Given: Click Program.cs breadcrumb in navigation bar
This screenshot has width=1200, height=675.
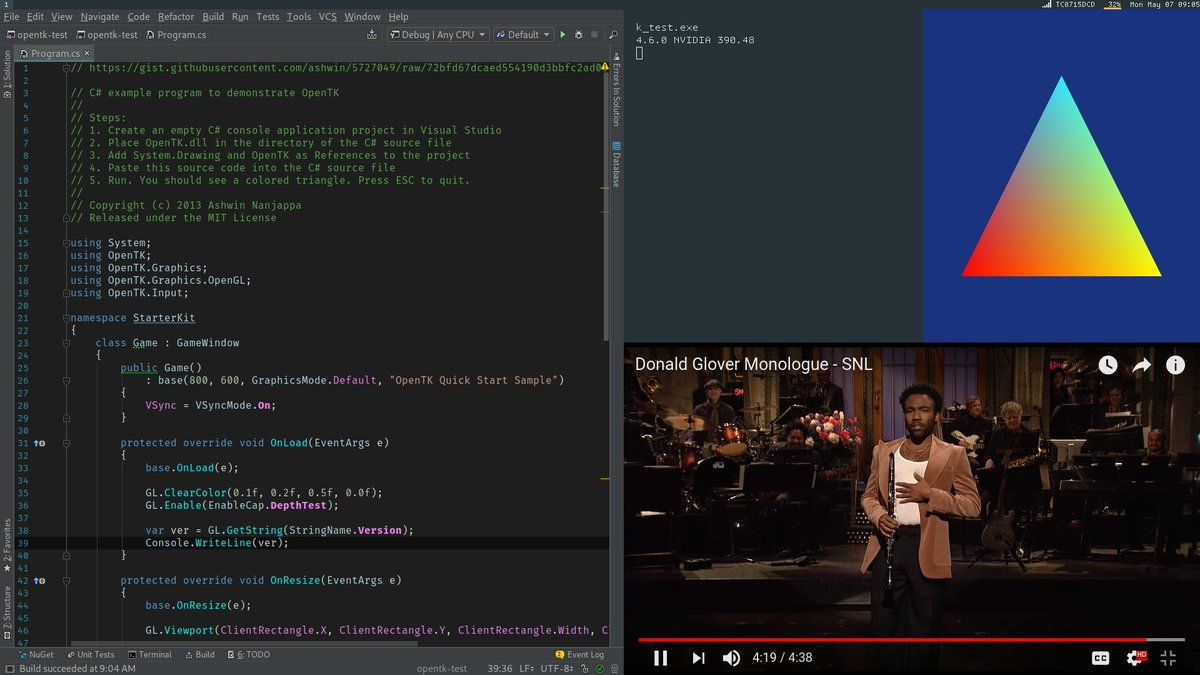Looking at the screenshot, I should [x=175, y=34].
